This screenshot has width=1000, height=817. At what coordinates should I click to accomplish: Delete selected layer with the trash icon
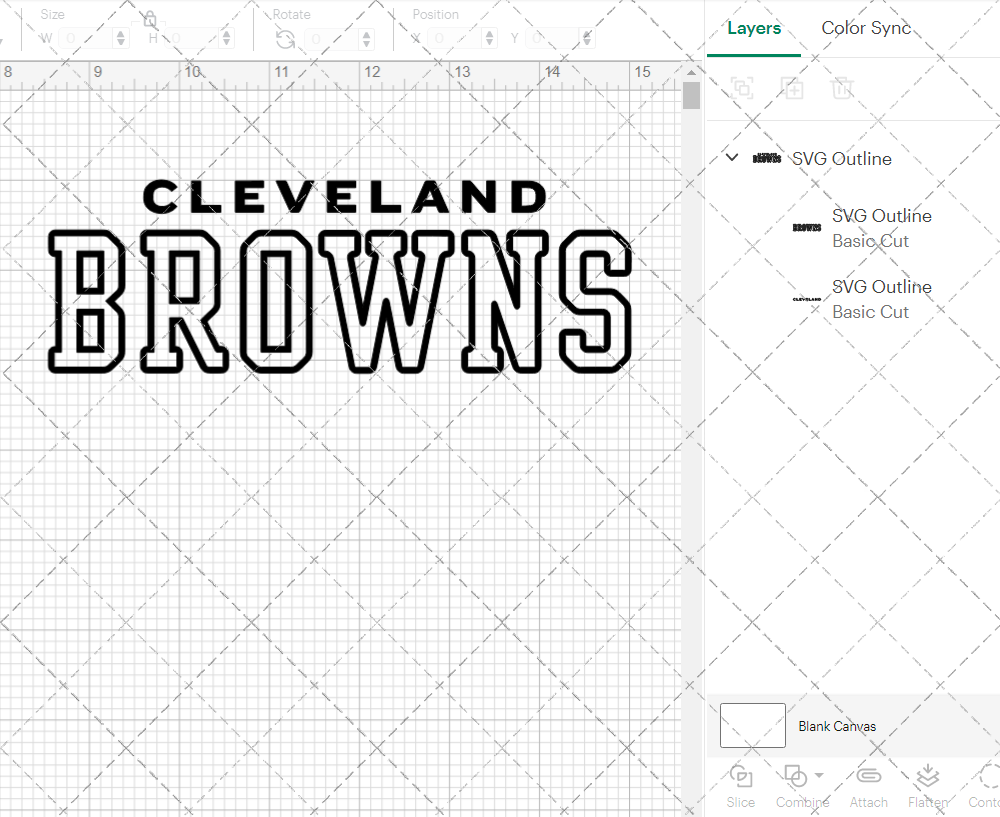click(842, 88)
